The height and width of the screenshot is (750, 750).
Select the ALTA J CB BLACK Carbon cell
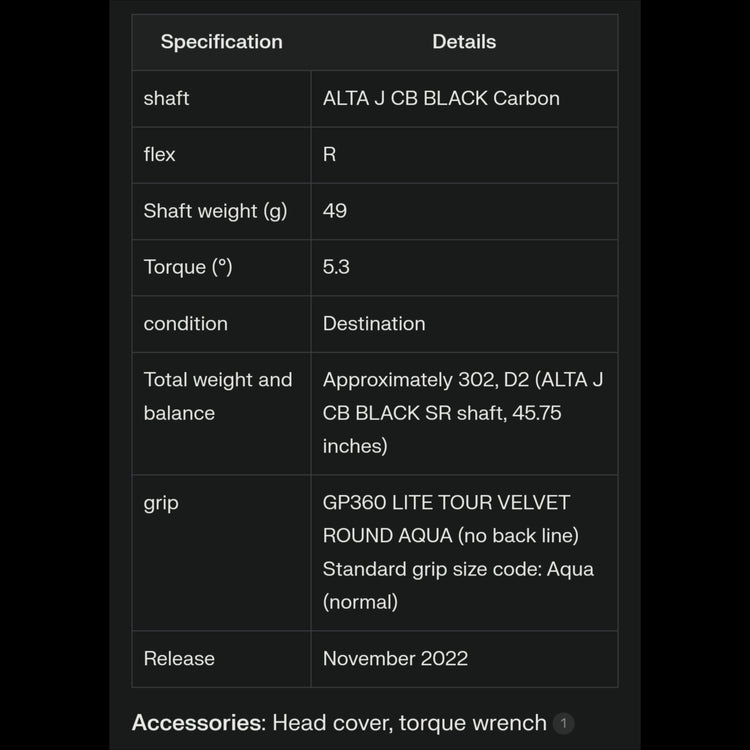[x=441, y=98]
